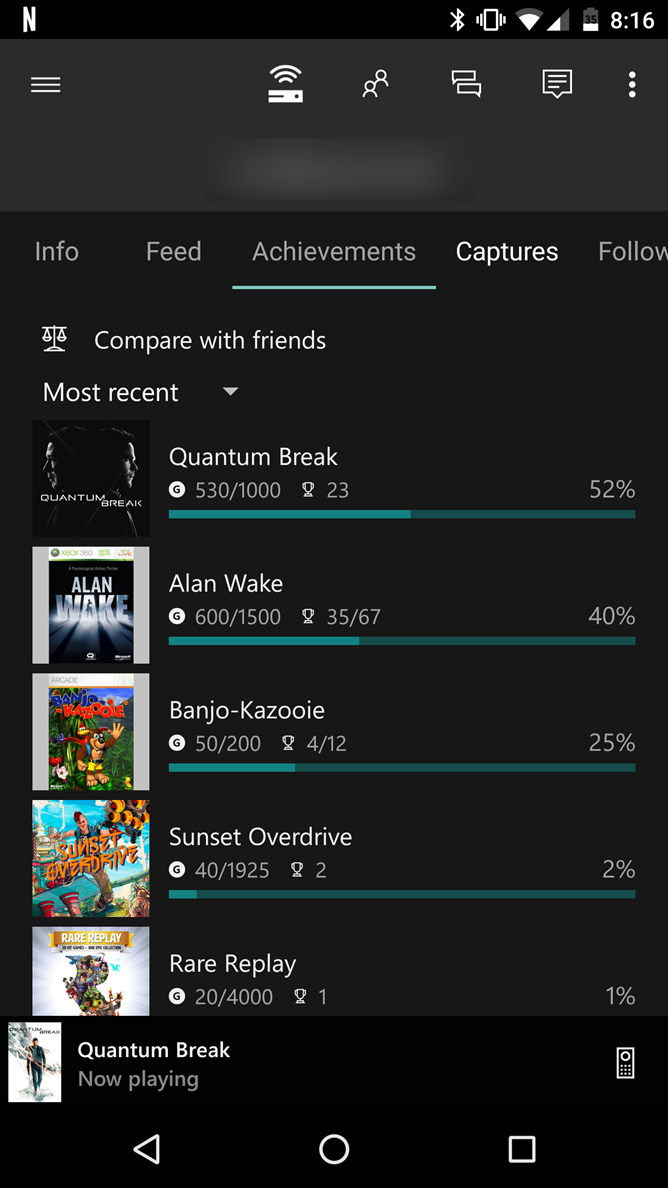Expand the Most recent sort dropdown
Screen dimensions: 668x1188
pyautogui.click(x=110, y=392)
